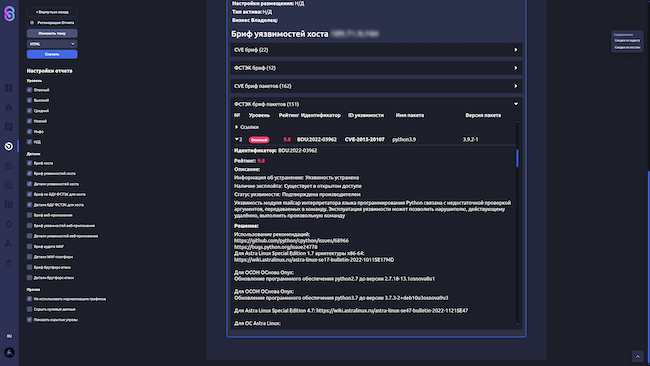
Task: Open the astra-linux-se17-bulletin wiki link
Action: 314,260
